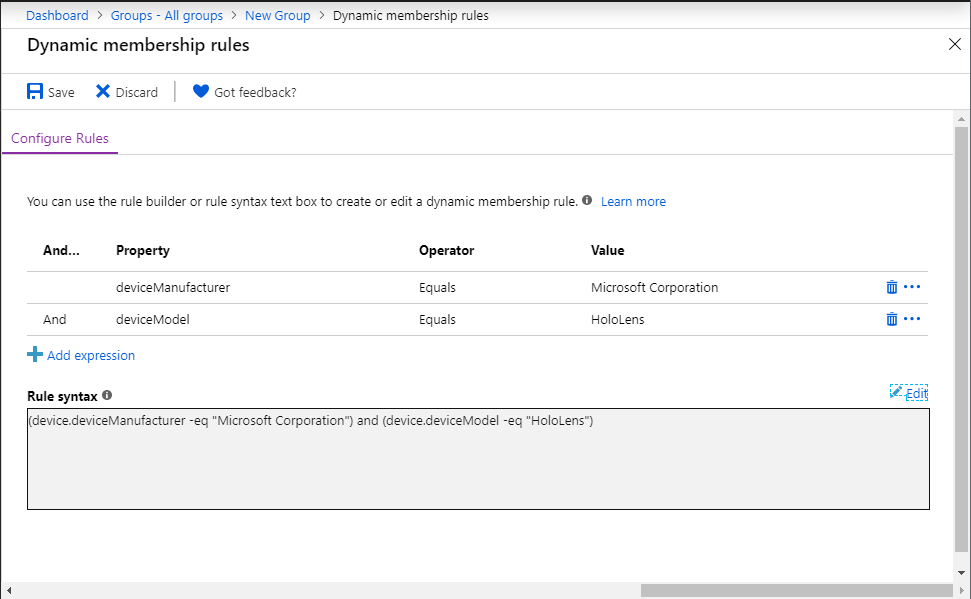Click info icon beside dynamic membership rule text
This screenshot has width=971, height=599.
[x=587, y=200]
